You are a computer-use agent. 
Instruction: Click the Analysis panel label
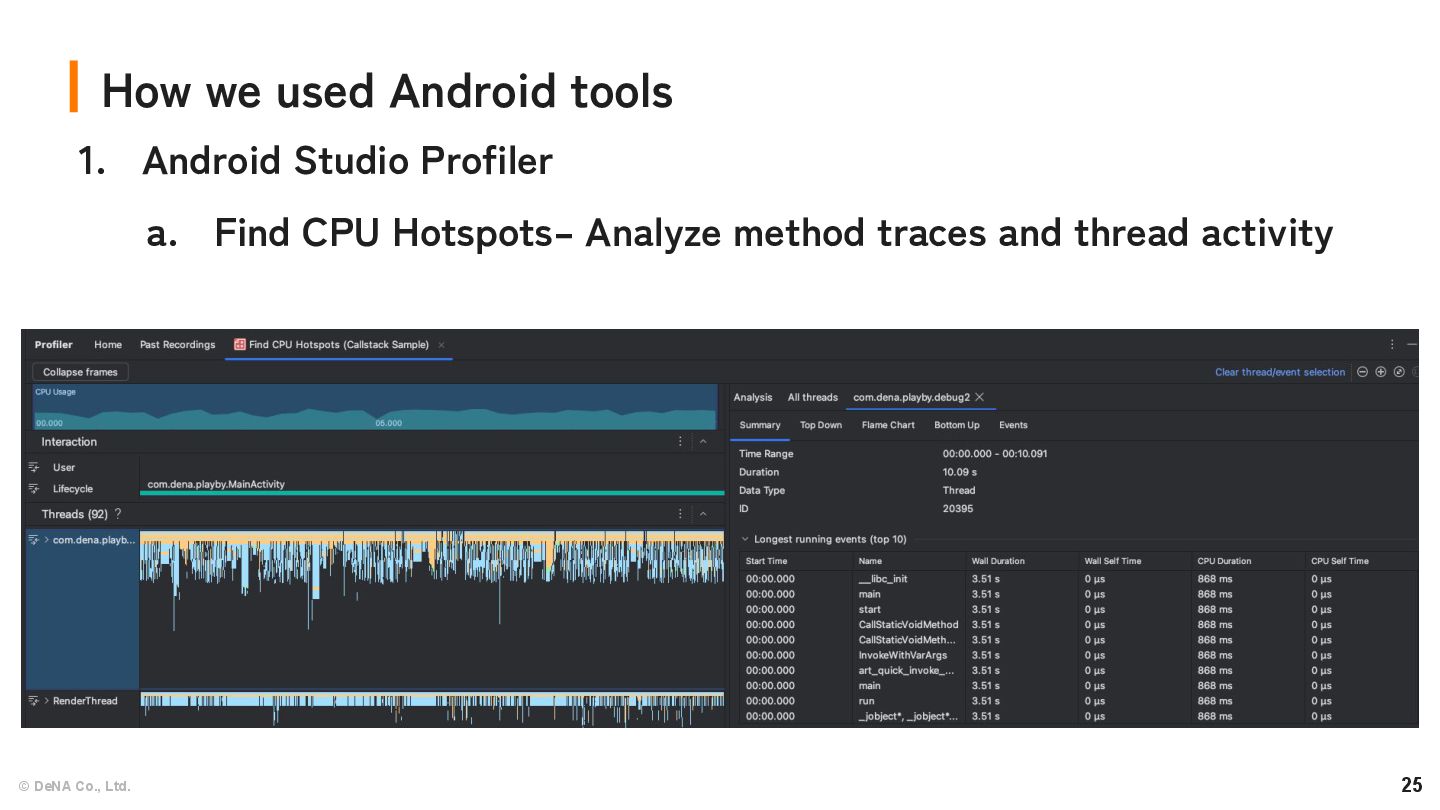[x=753, y=398]
